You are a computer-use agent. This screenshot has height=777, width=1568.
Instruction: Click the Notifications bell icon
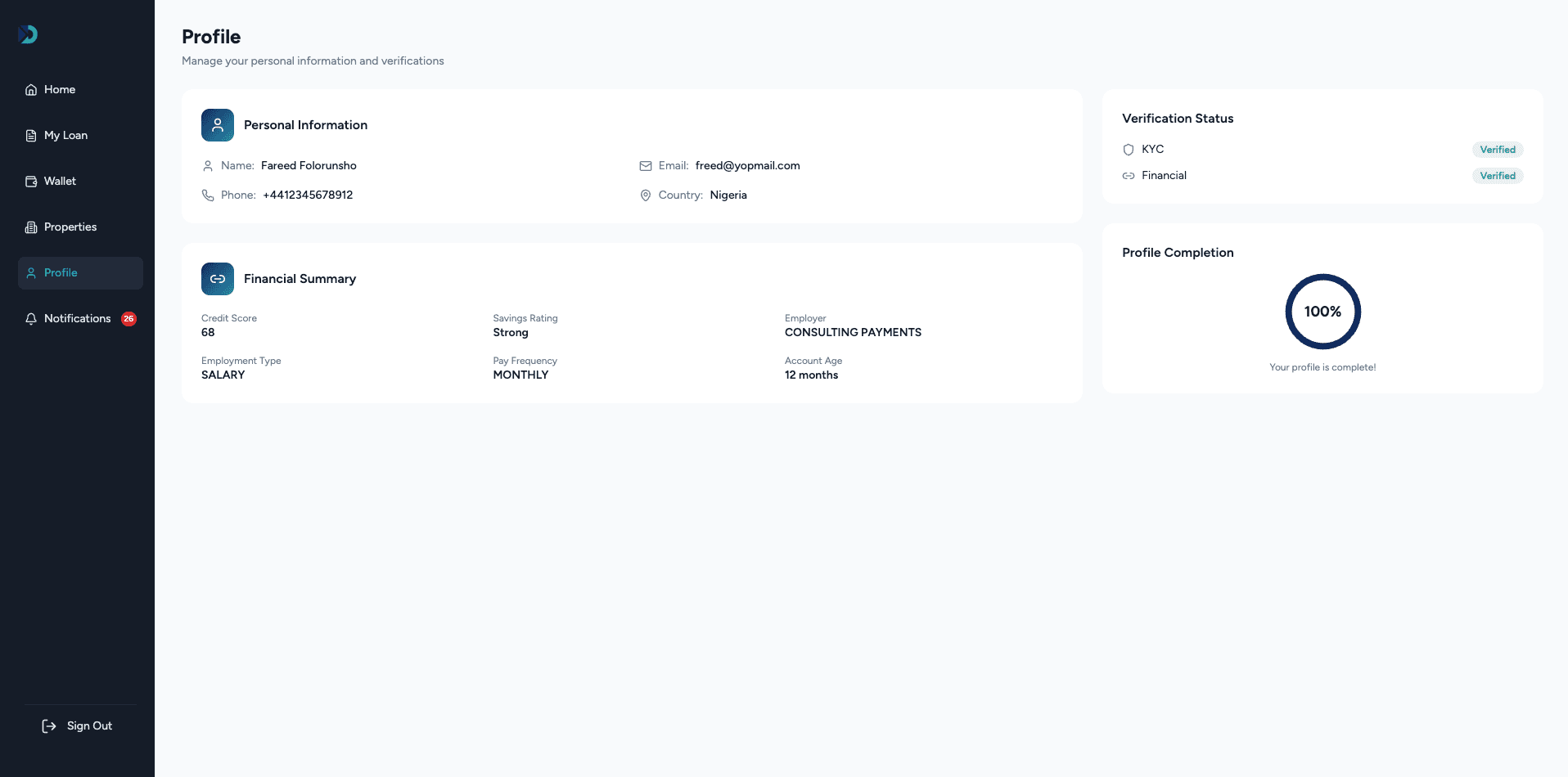pos(31,319)
